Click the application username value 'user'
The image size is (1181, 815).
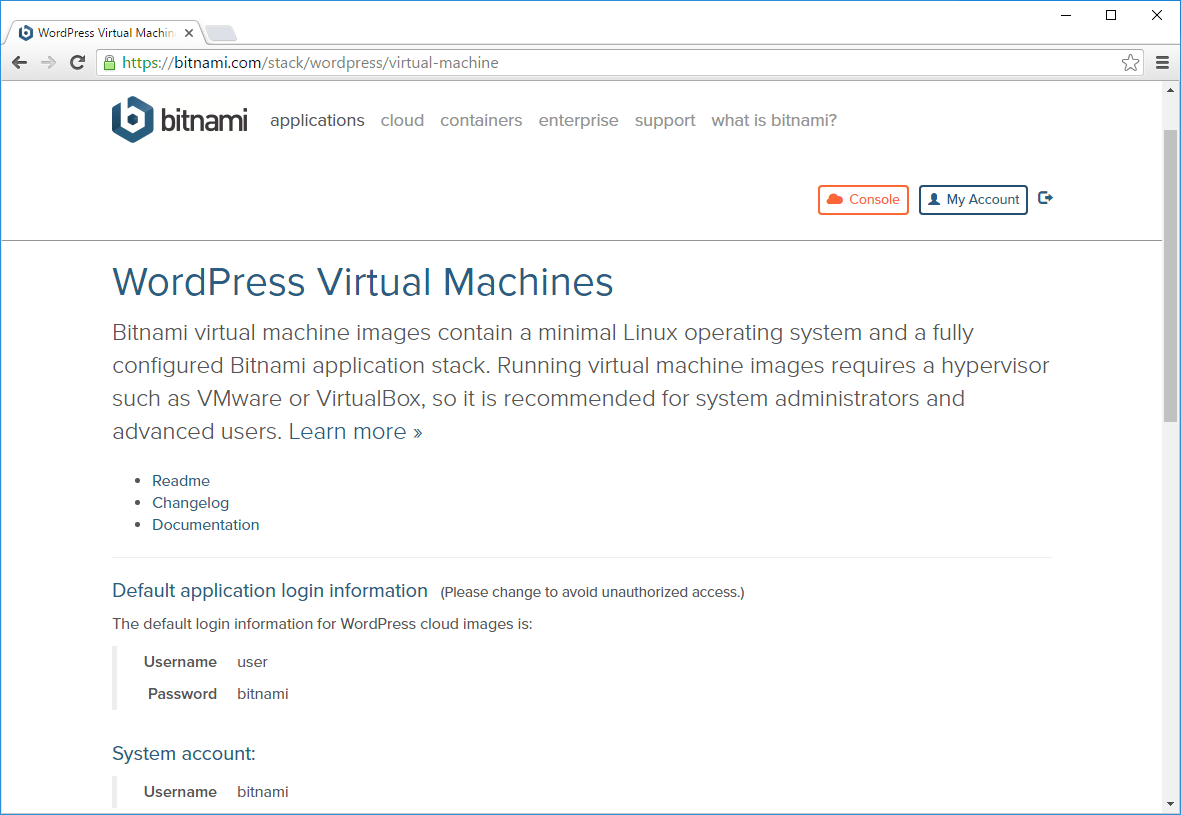pos(252,662)
